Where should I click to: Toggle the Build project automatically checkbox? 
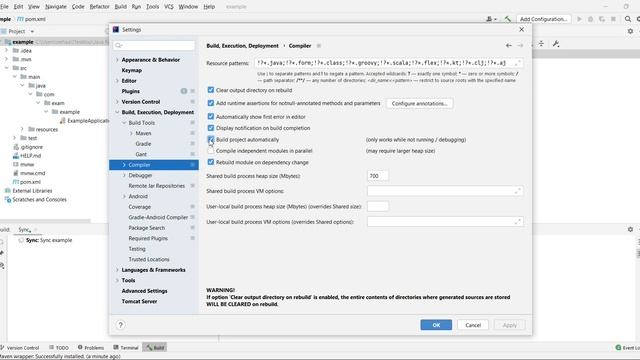(211, 140)
